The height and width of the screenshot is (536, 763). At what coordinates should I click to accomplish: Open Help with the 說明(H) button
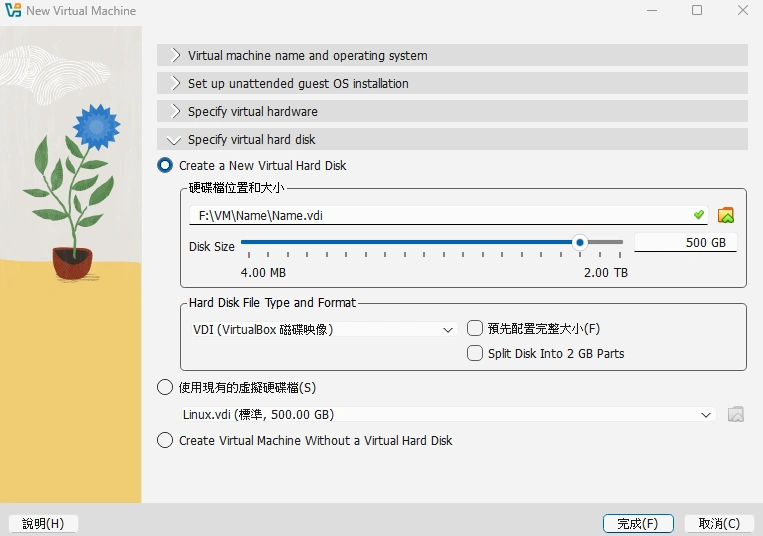(x=43, y=523)
